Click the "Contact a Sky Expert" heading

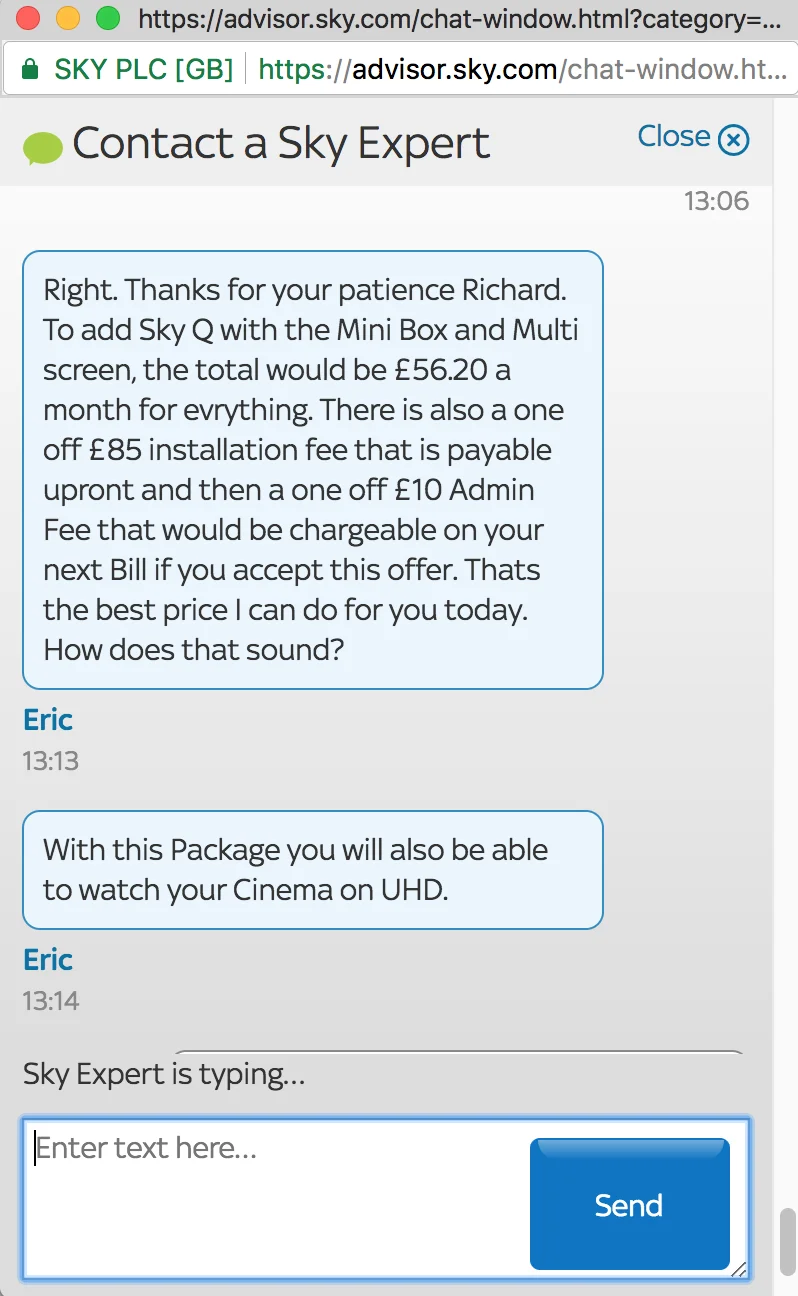[x=281, y=144]
